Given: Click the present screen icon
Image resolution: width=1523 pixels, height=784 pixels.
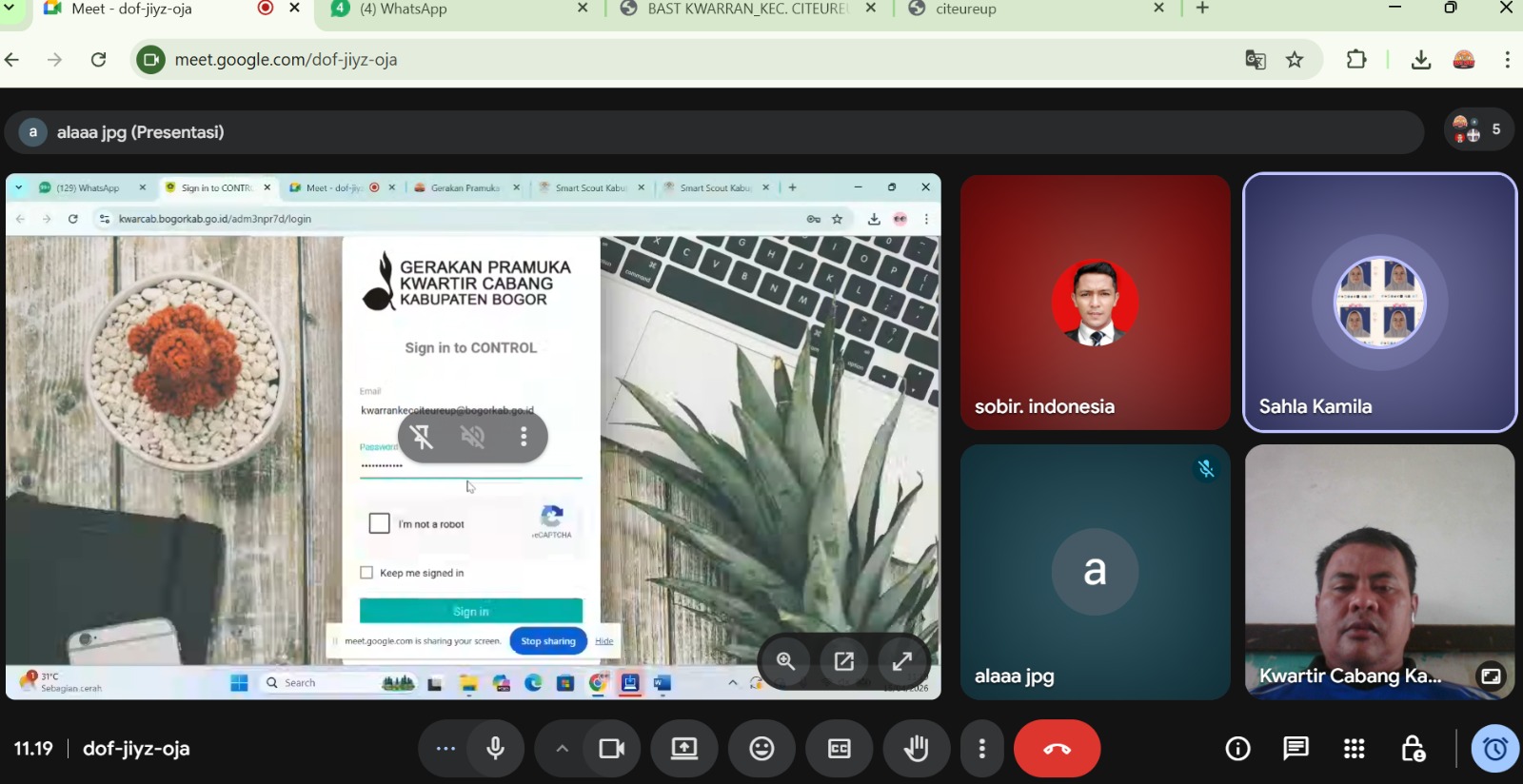Looking at the screenshot, I should [684, 749].
